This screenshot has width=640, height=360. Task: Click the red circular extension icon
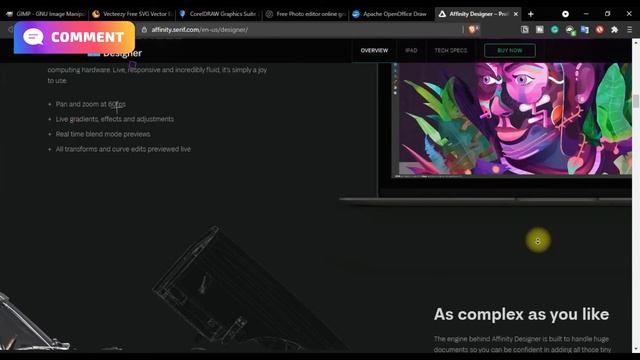click(599, 29)
